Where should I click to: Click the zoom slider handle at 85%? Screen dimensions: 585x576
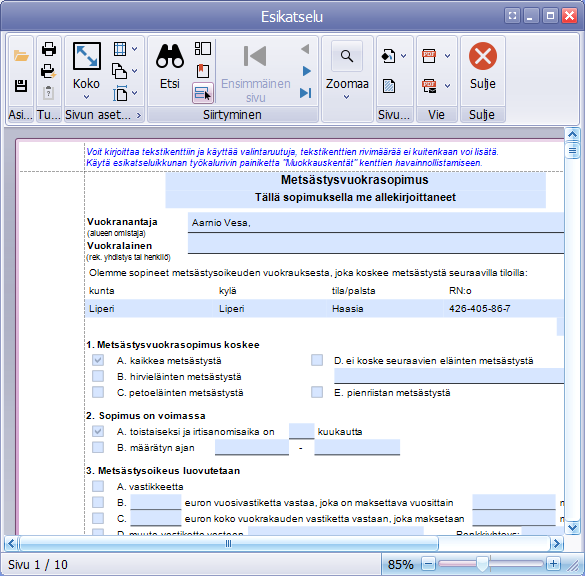482,564
